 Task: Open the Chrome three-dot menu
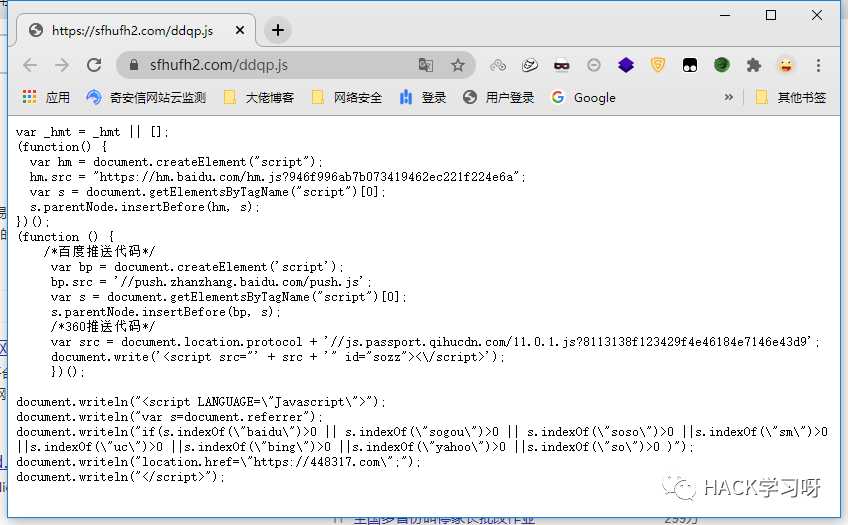pos(818,65)
